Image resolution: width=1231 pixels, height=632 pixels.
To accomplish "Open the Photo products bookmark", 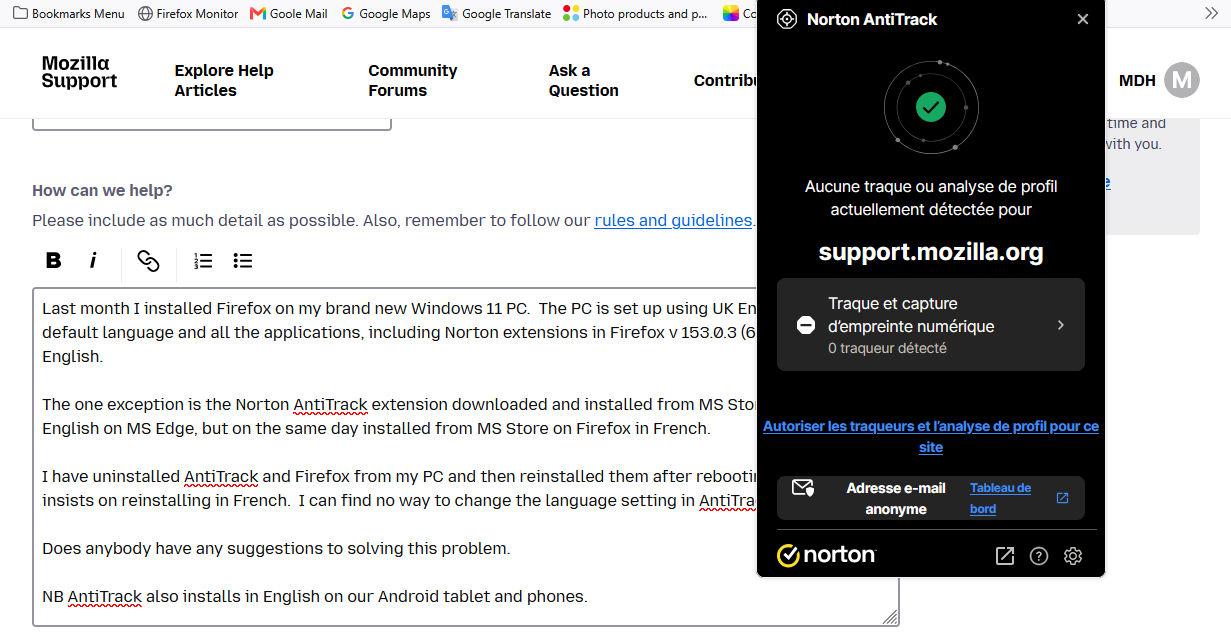I will [x=635, y=14].
